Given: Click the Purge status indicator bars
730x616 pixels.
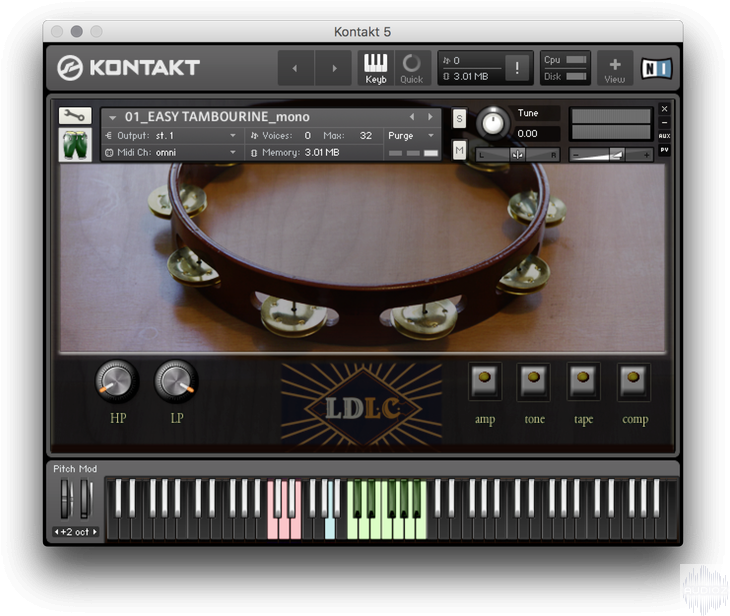Looking at the screenshot, I should (413, 153).
